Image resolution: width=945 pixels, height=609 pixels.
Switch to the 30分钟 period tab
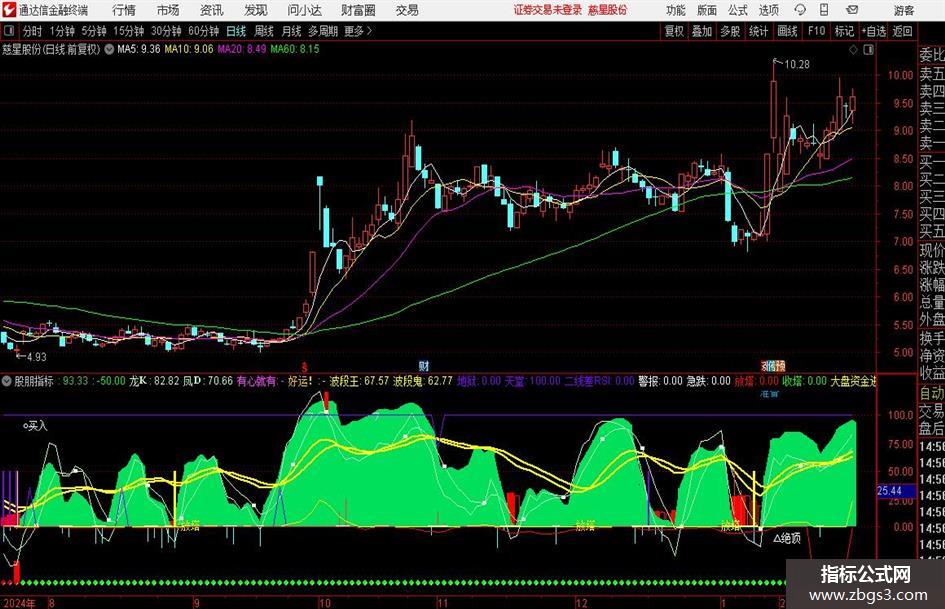pos(166,31)
